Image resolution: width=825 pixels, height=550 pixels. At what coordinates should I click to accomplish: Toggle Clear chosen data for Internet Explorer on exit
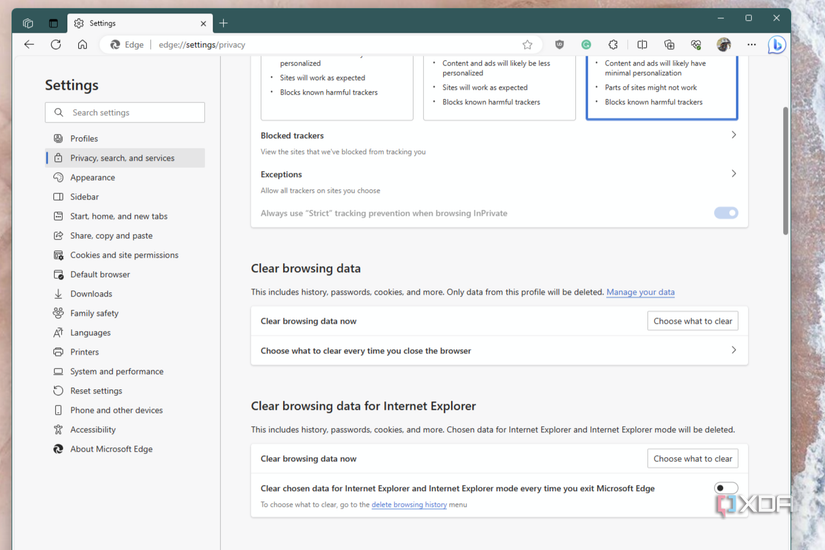coord(726,488)
